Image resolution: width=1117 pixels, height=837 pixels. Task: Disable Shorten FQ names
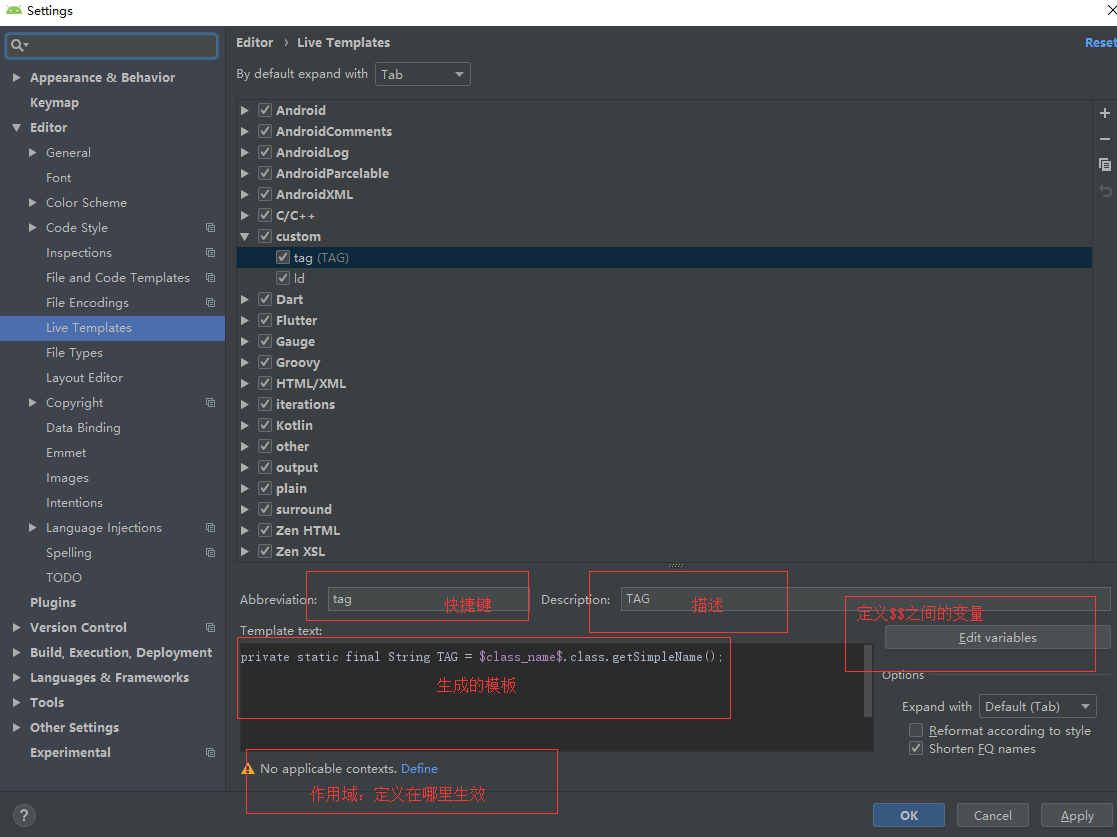[915, 748]
